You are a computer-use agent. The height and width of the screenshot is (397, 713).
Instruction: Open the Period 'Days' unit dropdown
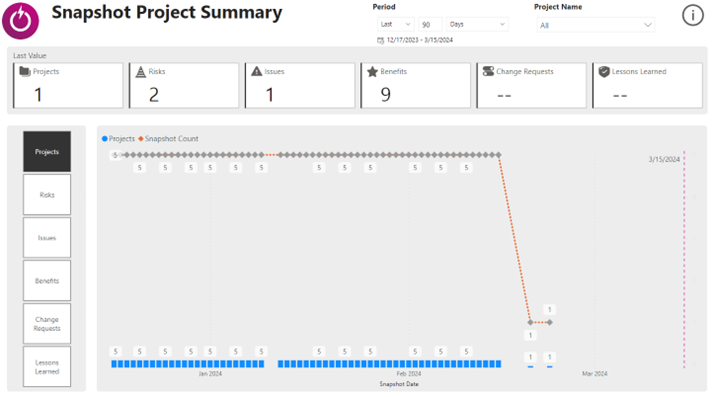coord(477,24)
